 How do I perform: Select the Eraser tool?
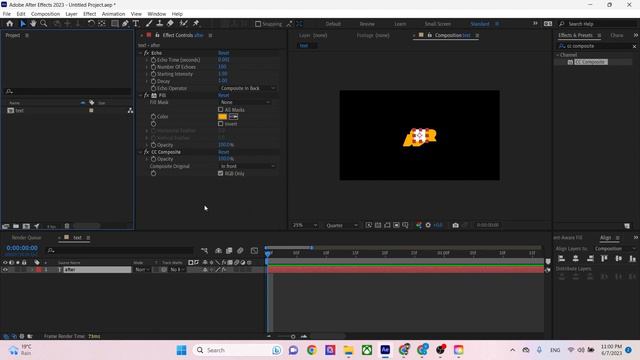click(x=170, y=24)
